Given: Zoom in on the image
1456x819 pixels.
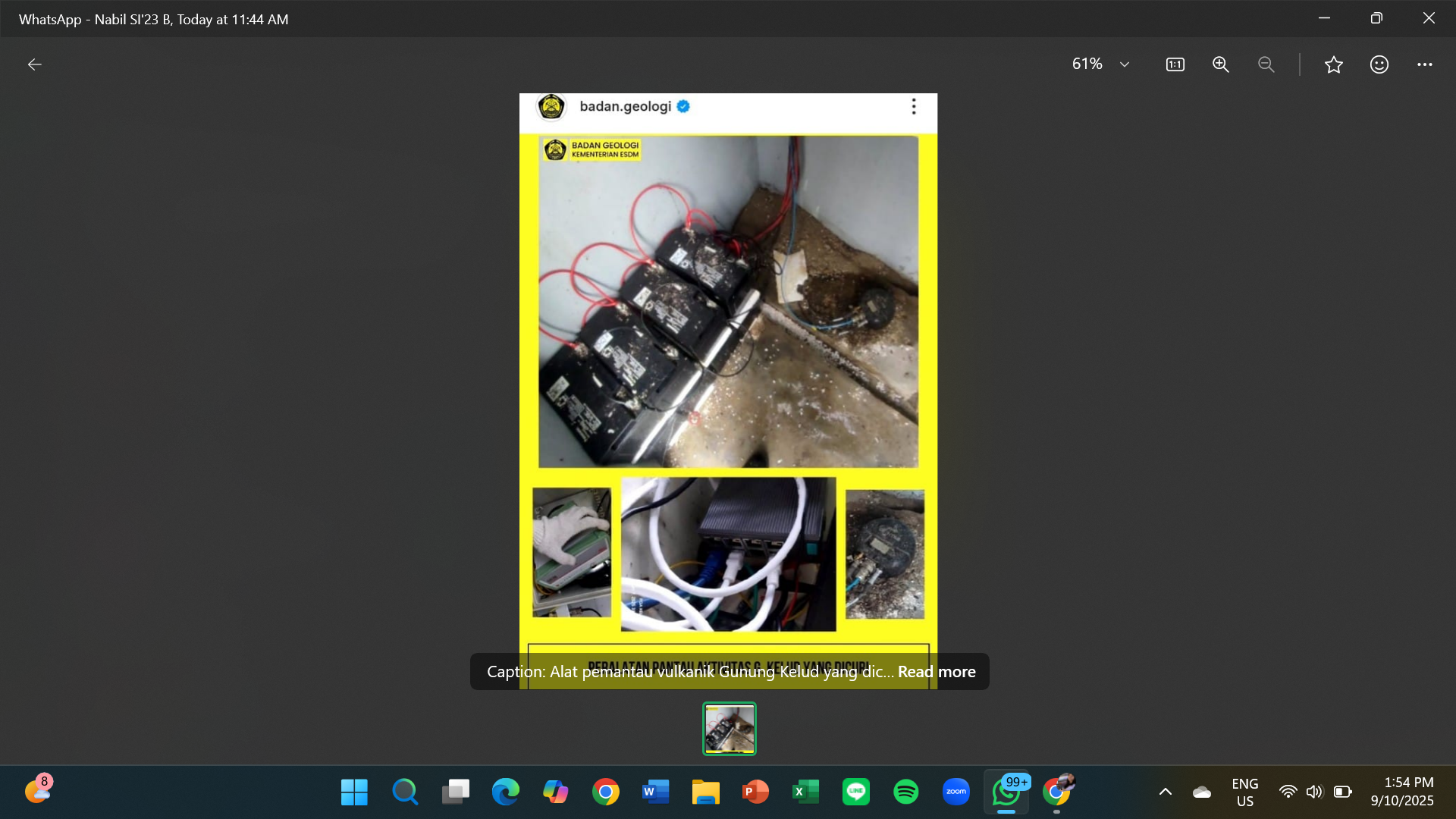Looking at the screenshot, I should [x=1220, y=64].
